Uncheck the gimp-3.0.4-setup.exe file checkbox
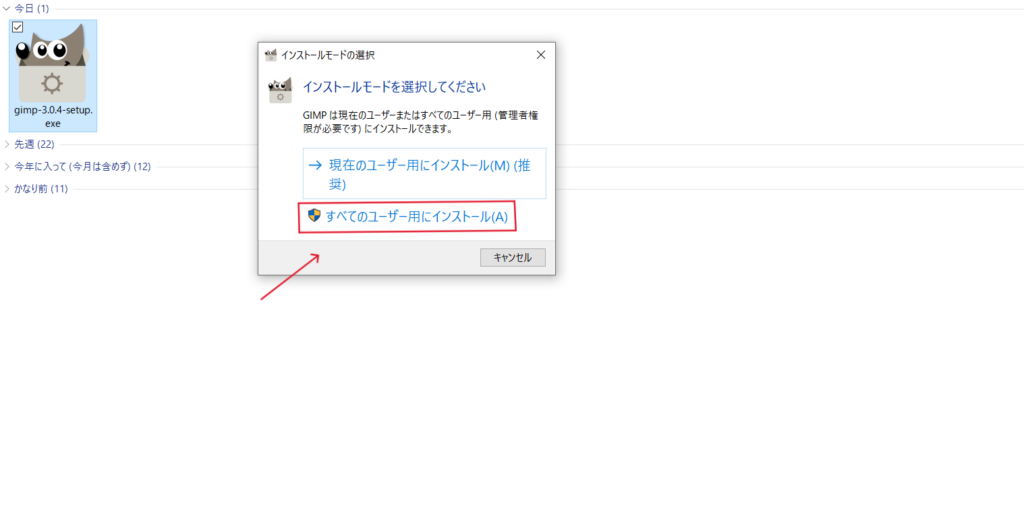Screen dimensions: 1024x511 pos(18,27)
